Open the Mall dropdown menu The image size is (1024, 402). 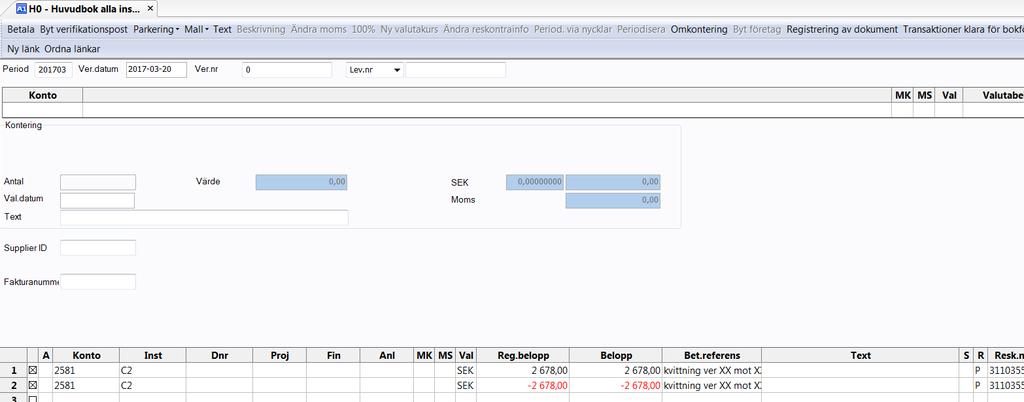point(196,29)
